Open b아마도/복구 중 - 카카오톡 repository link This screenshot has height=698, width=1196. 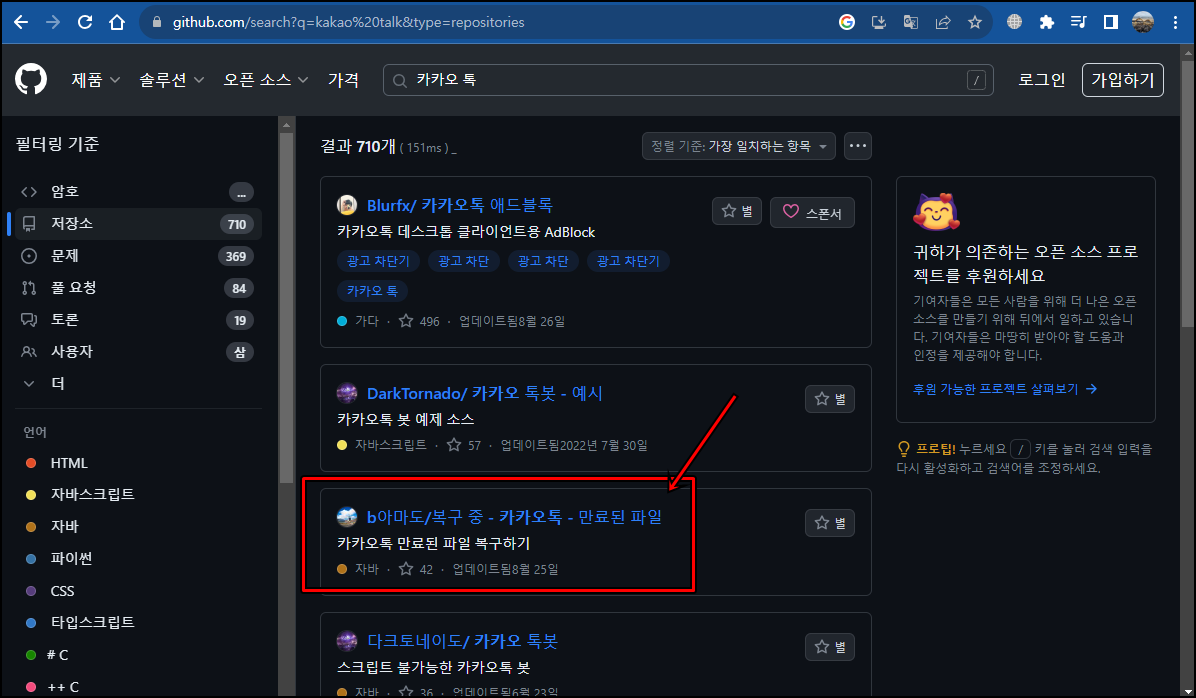(x=514, y=516)
